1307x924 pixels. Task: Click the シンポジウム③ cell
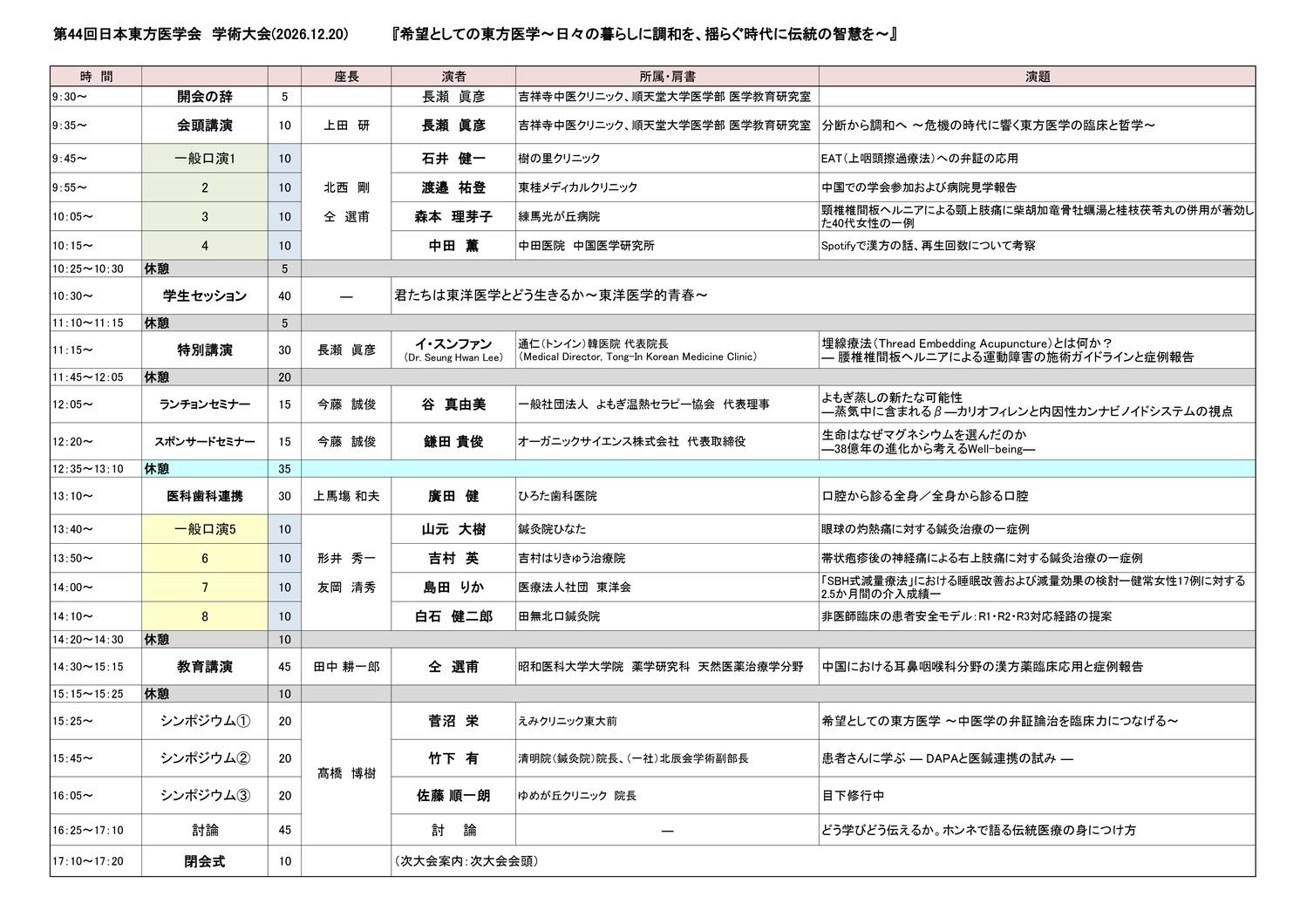[205, 795]
